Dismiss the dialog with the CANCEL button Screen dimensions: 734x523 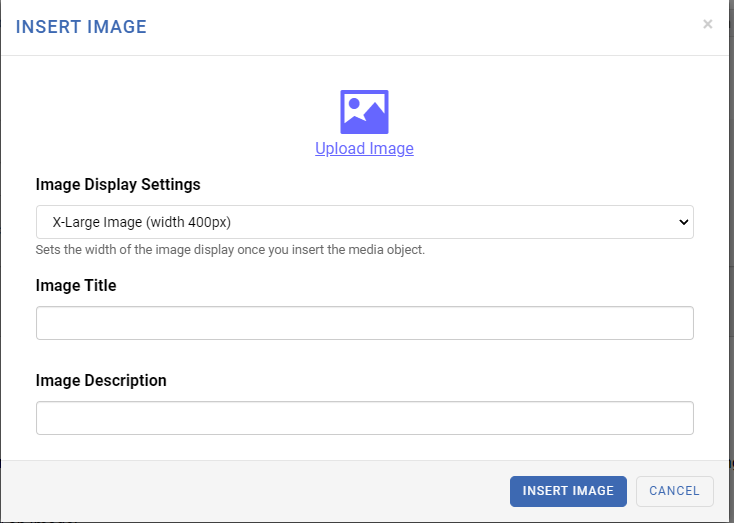click(675, 491)
